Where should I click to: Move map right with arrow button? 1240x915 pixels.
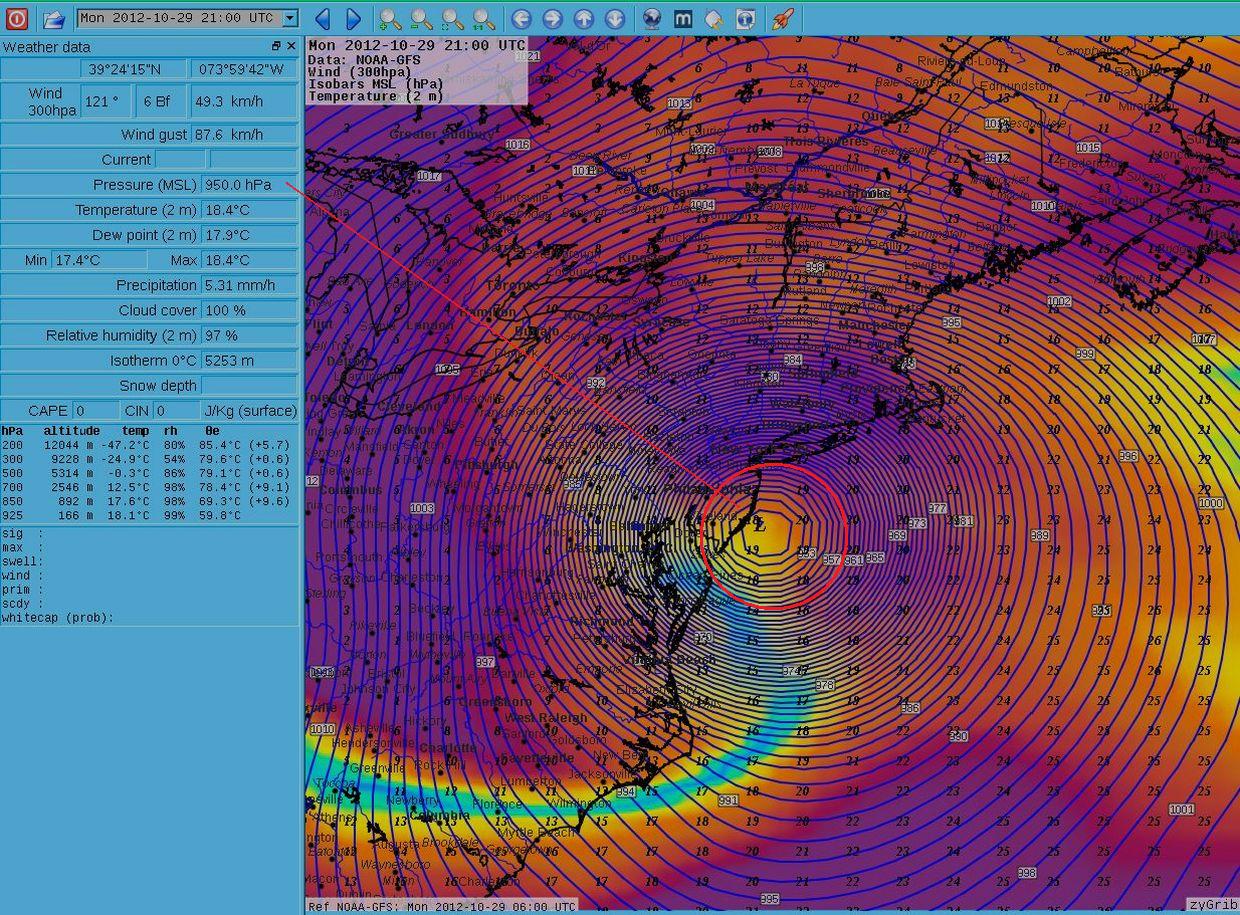click(552, 18)
